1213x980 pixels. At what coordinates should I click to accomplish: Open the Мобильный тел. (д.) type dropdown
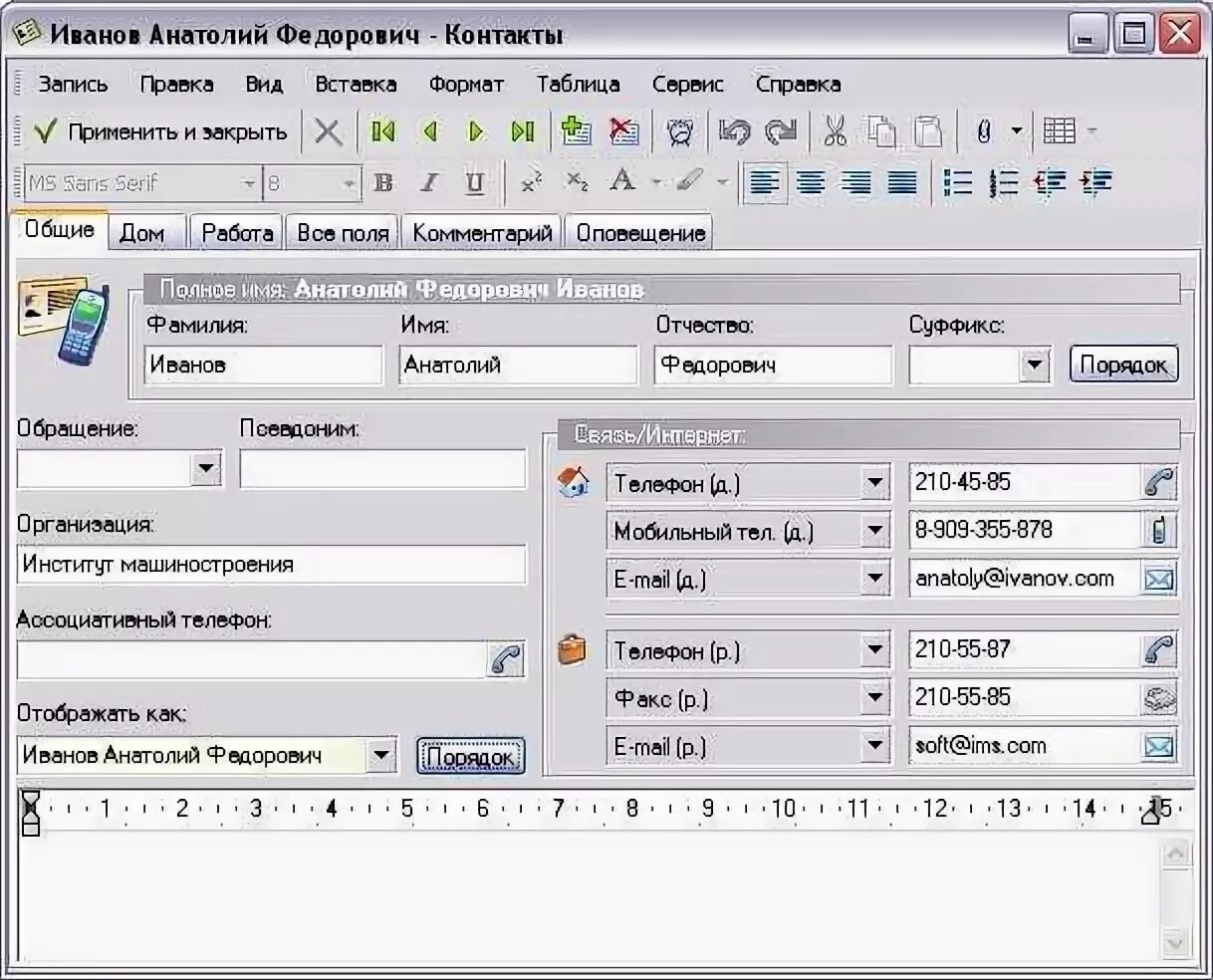point(874,530)
